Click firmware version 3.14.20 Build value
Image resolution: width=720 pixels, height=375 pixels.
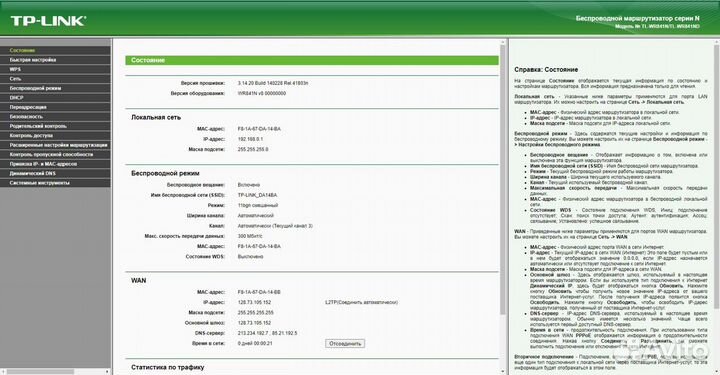(x=273, y=83)
